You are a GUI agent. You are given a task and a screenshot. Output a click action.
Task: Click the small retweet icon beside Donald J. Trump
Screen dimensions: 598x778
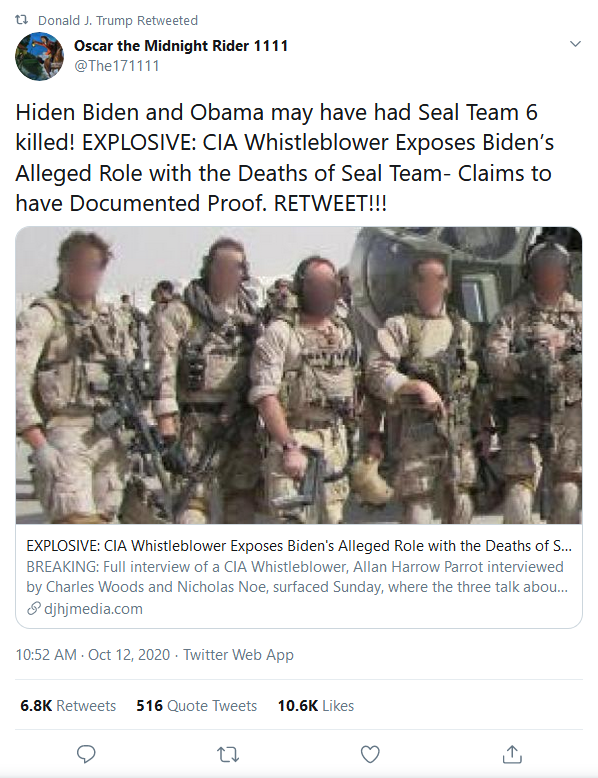pos(22,20)
